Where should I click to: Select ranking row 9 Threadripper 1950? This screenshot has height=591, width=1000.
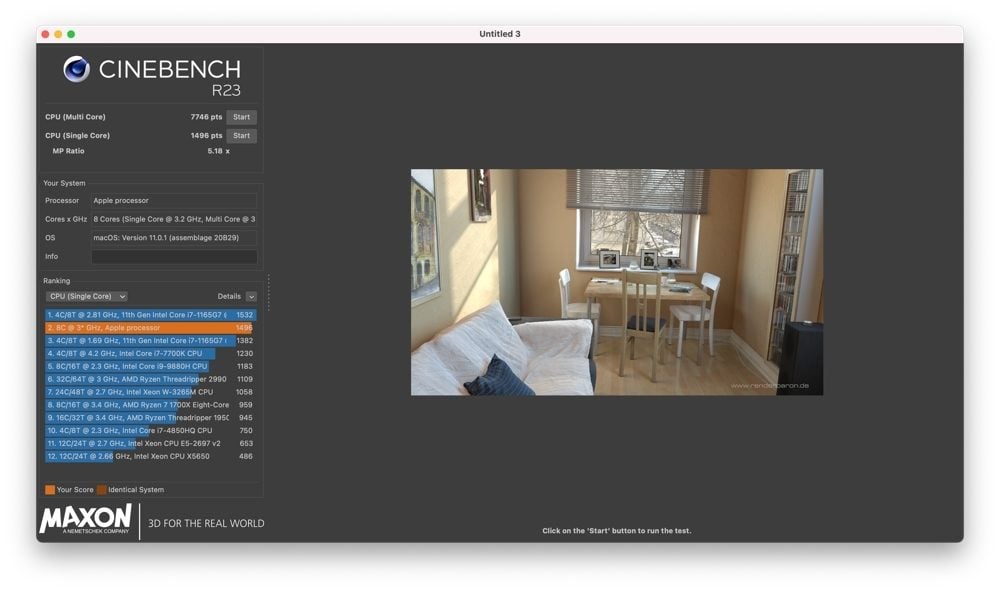(x=151, y=418)
